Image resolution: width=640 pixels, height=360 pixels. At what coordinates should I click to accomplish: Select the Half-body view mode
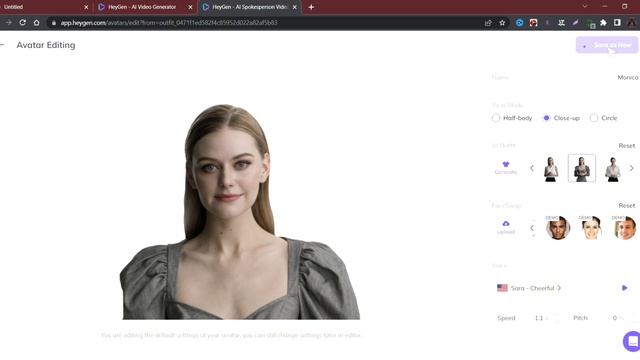click(512, 118)
